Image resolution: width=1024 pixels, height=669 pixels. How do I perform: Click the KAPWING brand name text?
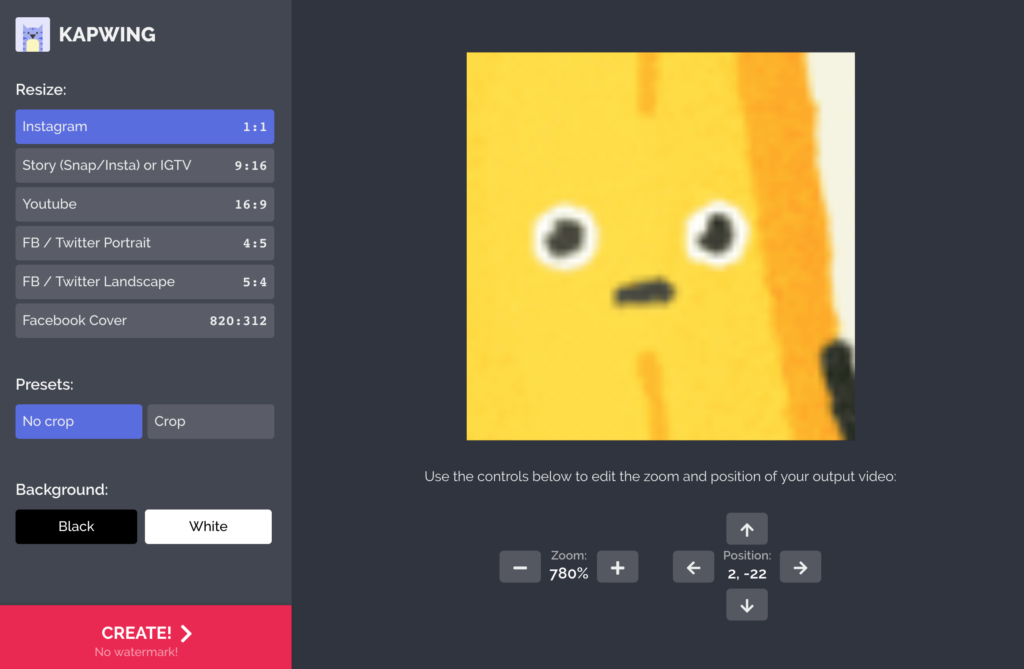click(x=107, y=36)
